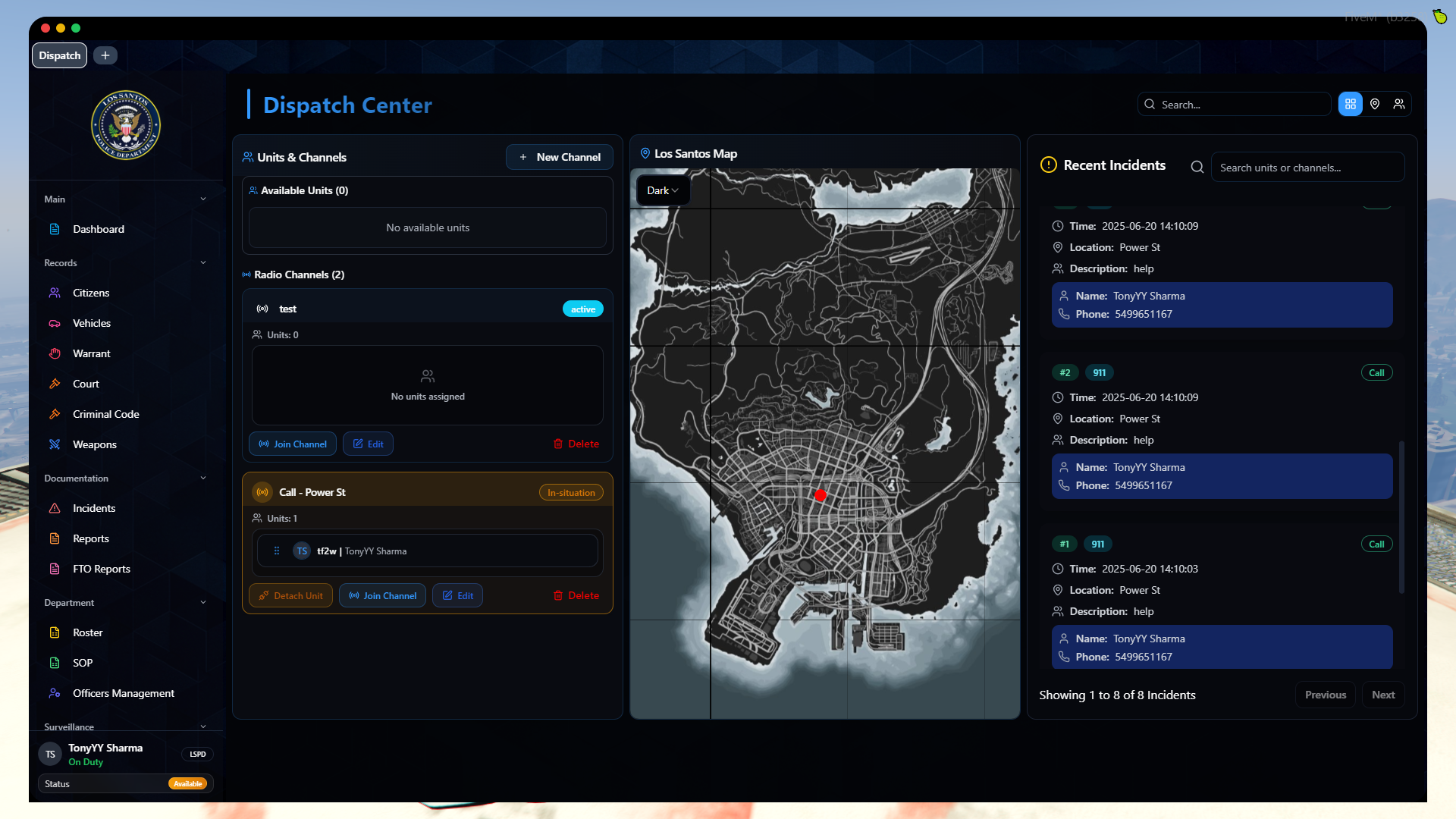Click the units view icon in header
Screen dimensions: 1456x819
tap(1399, 105)
